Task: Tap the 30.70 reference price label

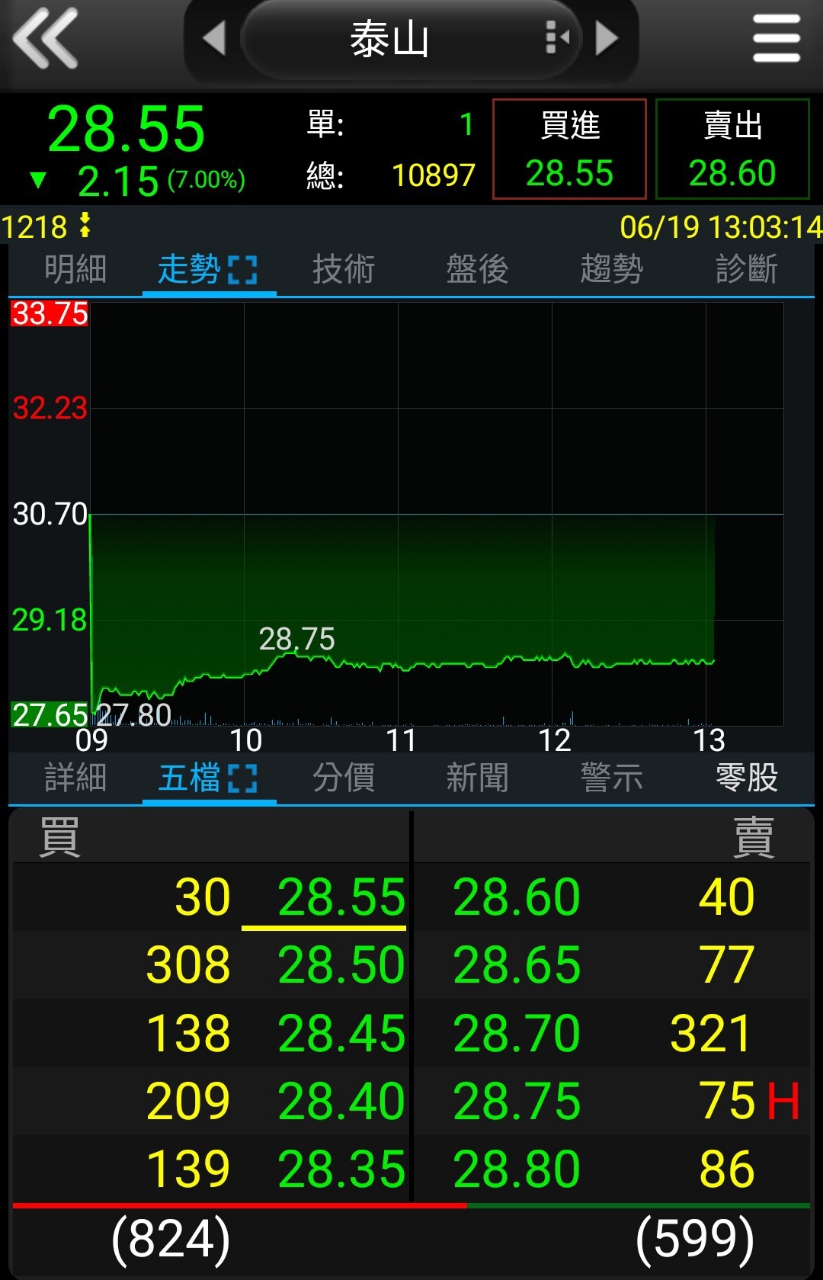Action: (50, 515)
